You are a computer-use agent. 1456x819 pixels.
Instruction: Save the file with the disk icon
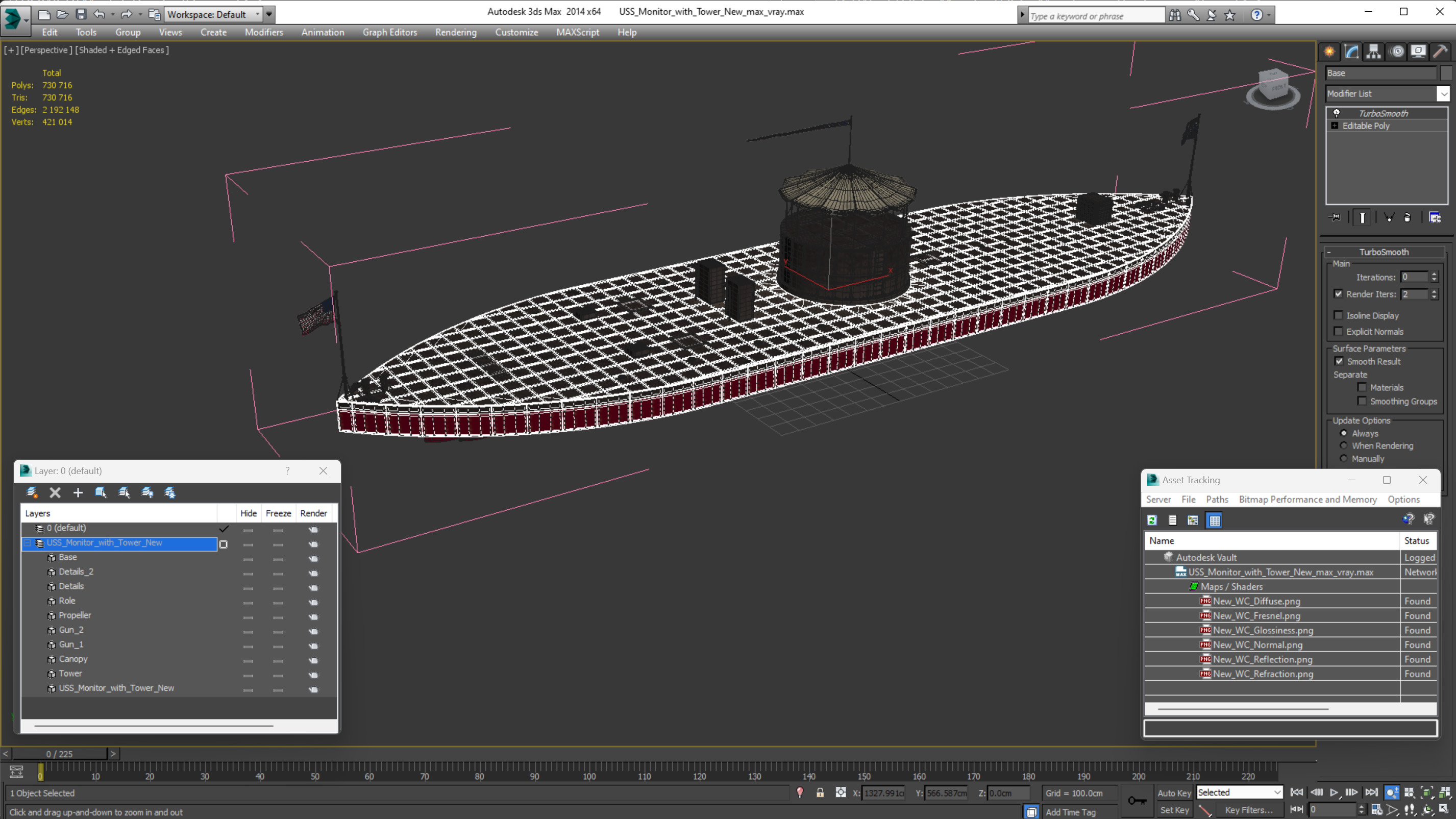pyautogui.click(x=81, y=14)
